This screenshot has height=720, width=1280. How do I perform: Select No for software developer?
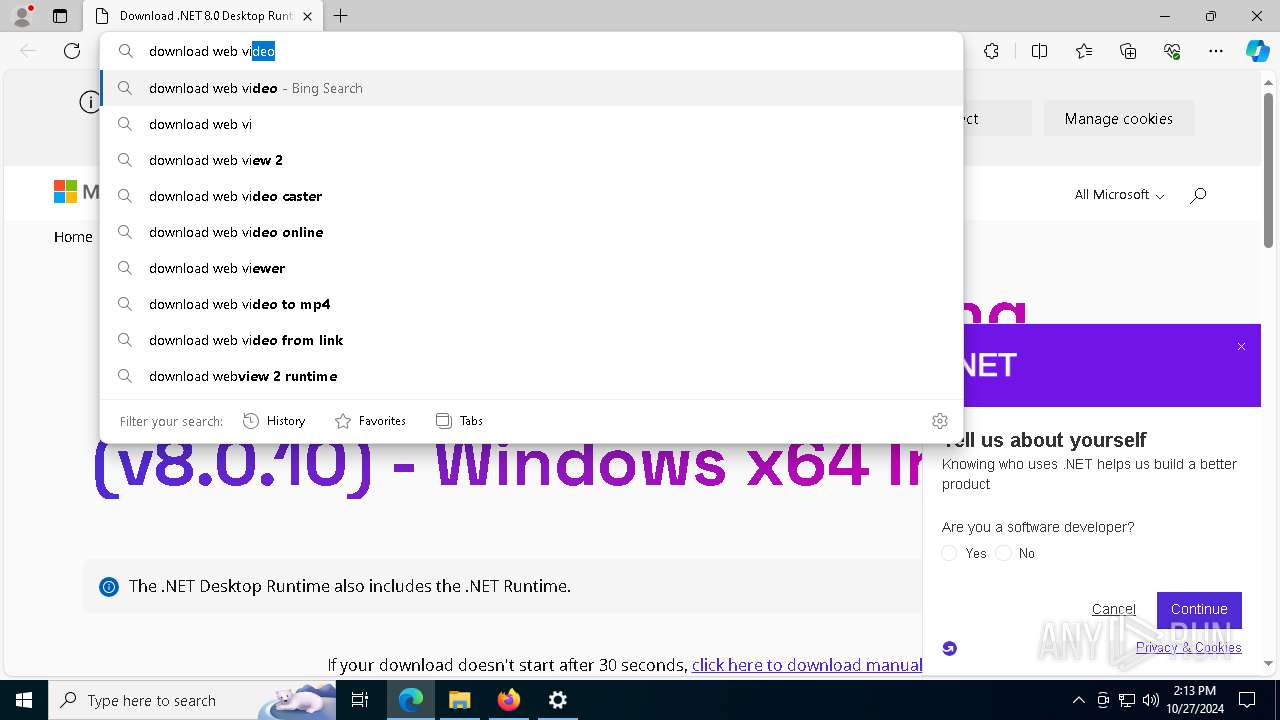click(x=1003, y=553)
